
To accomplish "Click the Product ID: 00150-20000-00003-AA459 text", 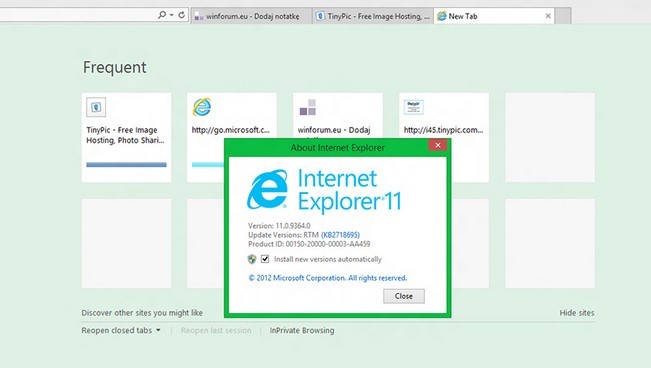I will coord(309,244).
